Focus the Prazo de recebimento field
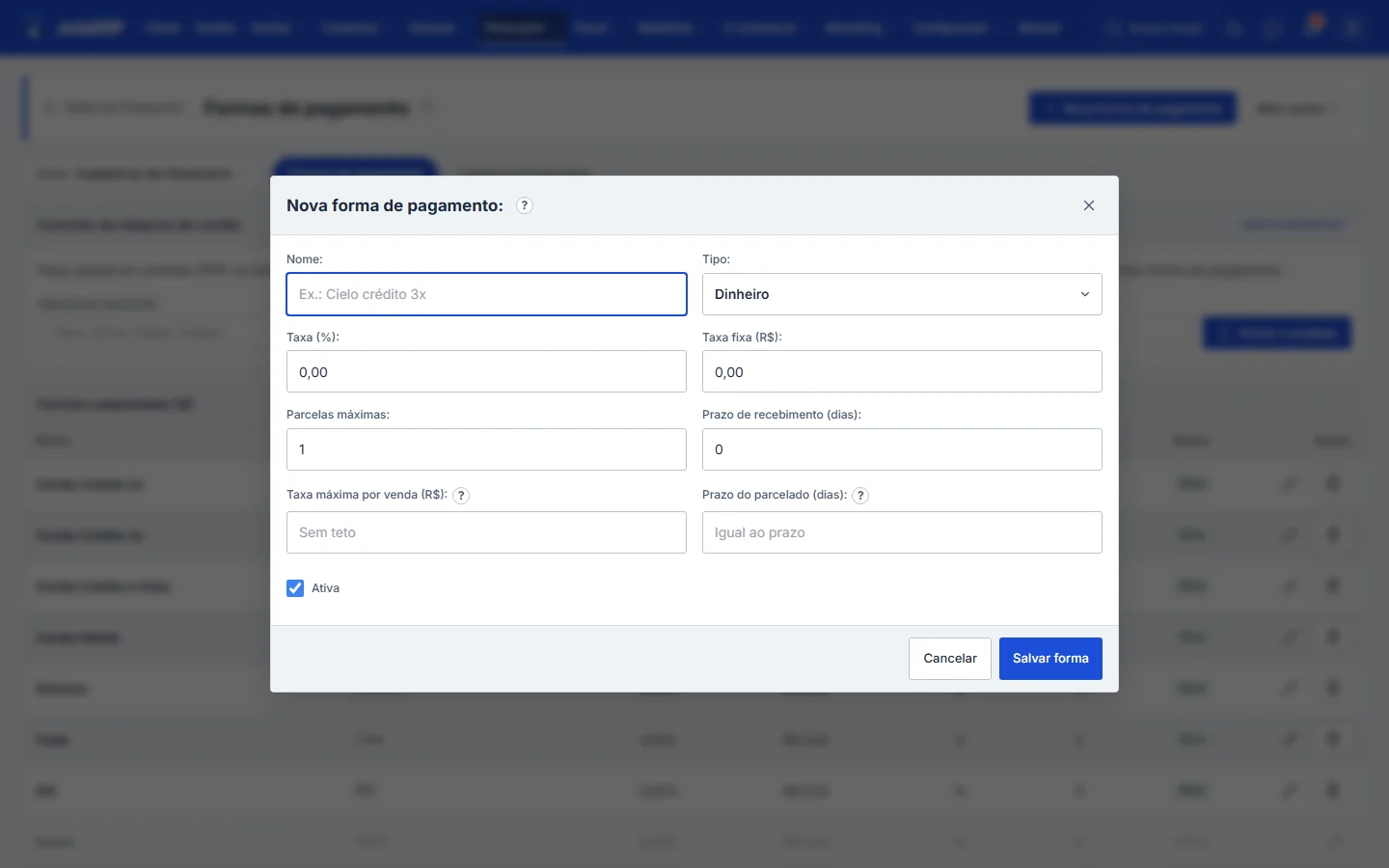This screenshot has width=1389, height=868. (x=902, y=449)
